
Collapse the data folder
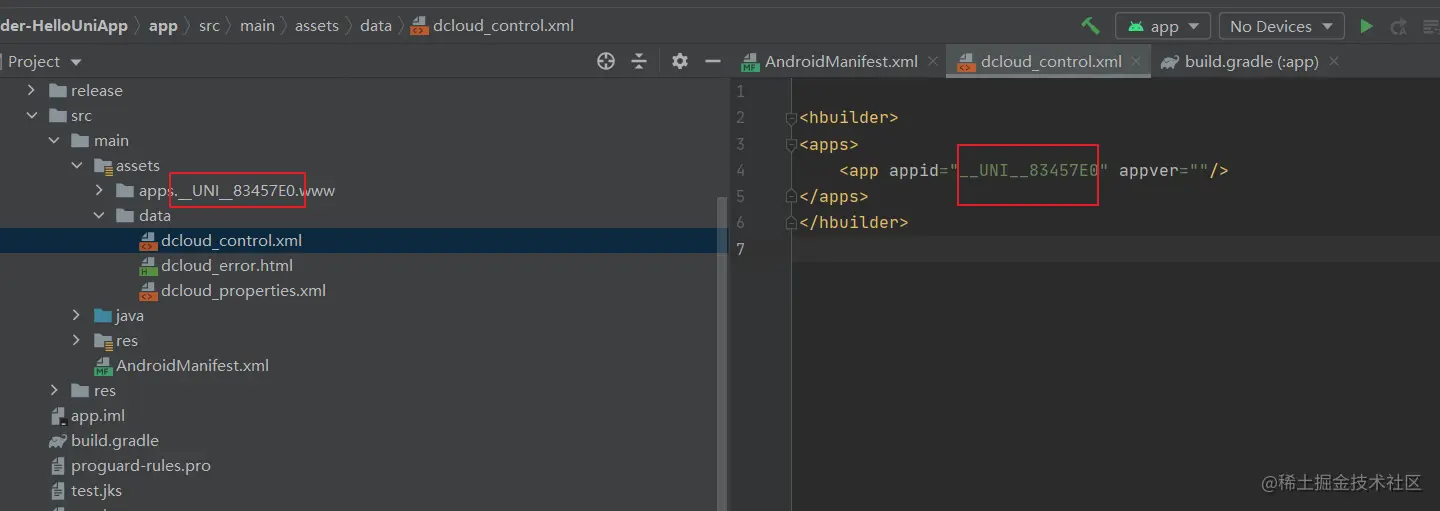99,215
